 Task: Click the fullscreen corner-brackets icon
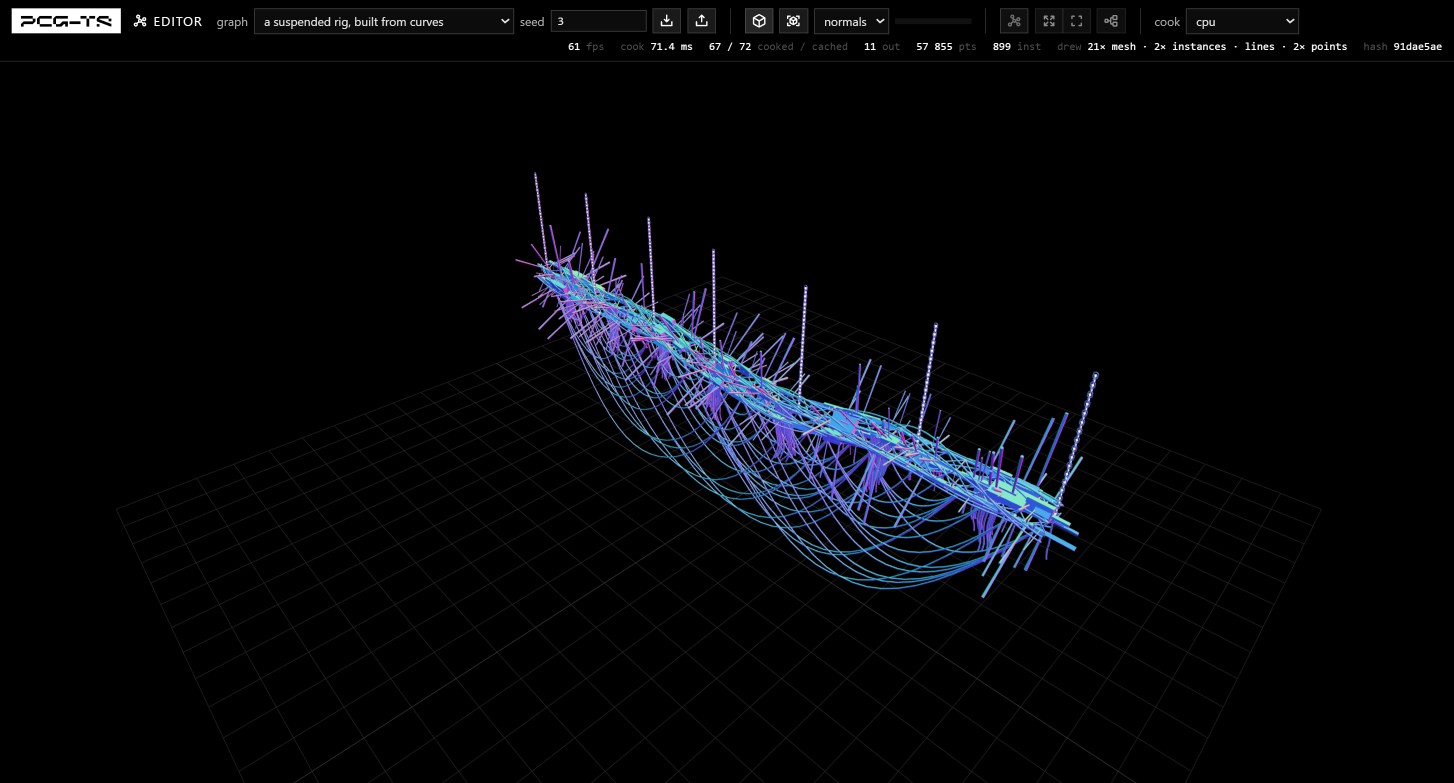click(1077, 21)
